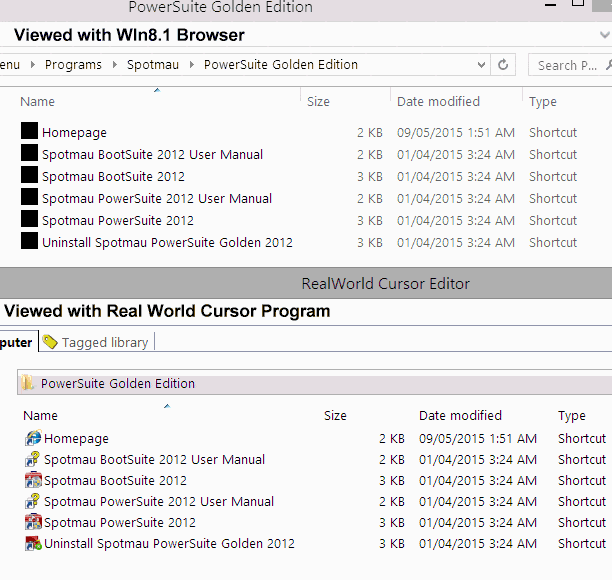Click the Homepage Internet Explorer shortcut icon

33,438
